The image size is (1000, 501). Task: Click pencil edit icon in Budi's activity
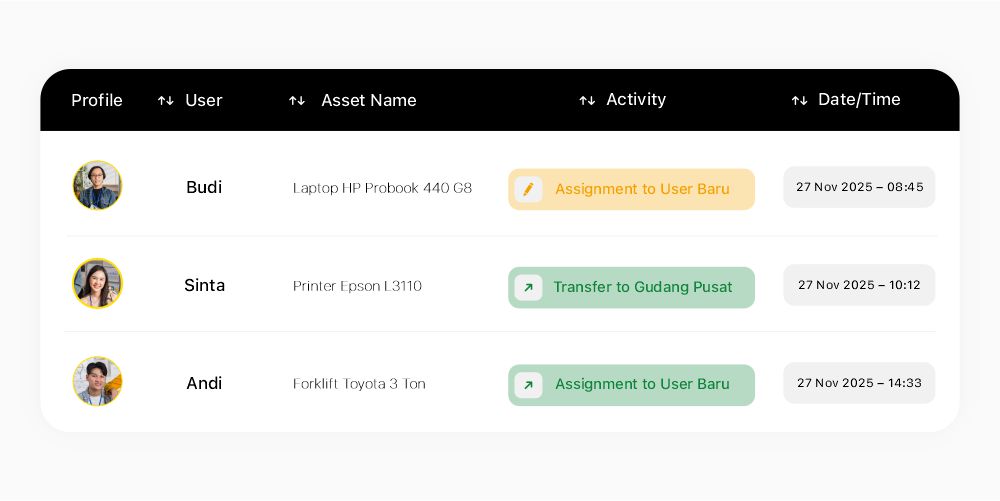tap(529, 189)
